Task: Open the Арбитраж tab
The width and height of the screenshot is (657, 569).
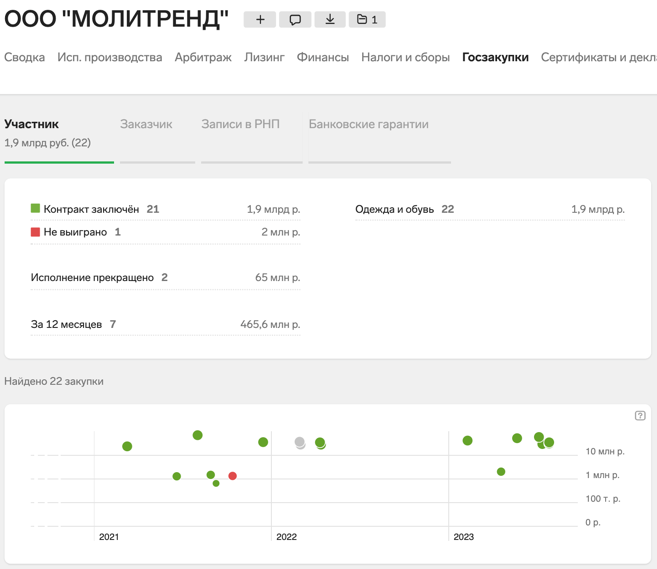Action: point(203,57)
